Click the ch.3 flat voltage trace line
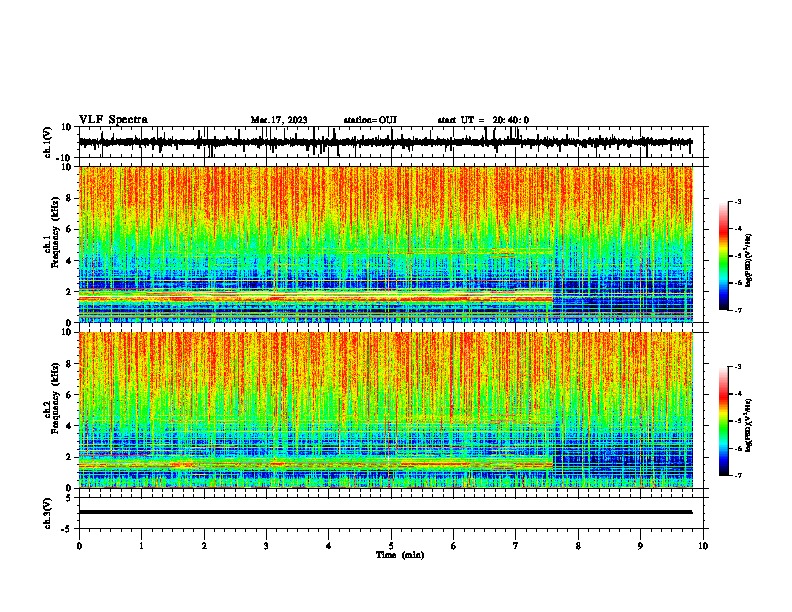The image size is (792, 612). point(385,512)
